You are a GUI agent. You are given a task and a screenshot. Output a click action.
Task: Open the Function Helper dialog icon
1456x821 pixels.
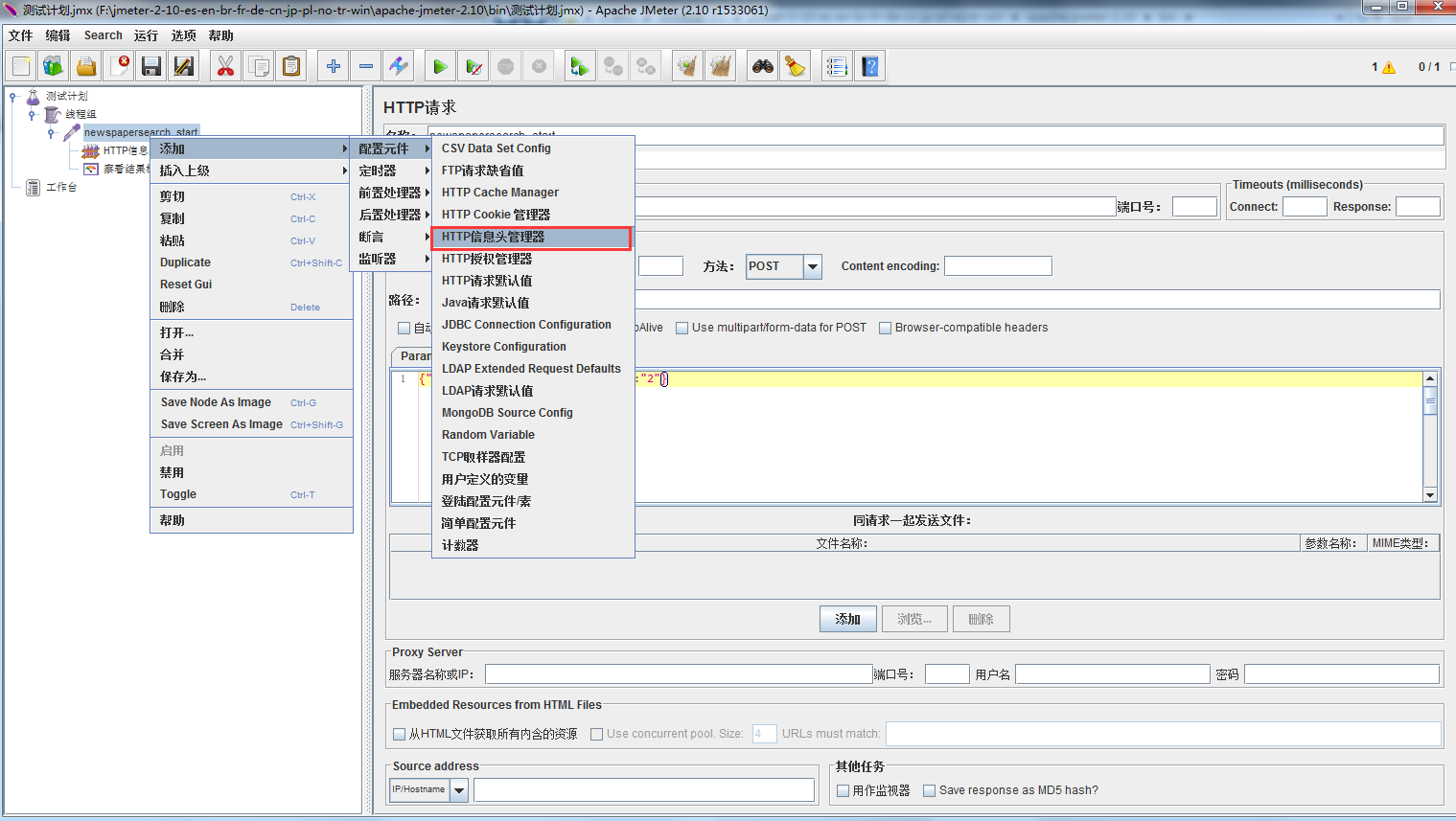pos(837,66)
